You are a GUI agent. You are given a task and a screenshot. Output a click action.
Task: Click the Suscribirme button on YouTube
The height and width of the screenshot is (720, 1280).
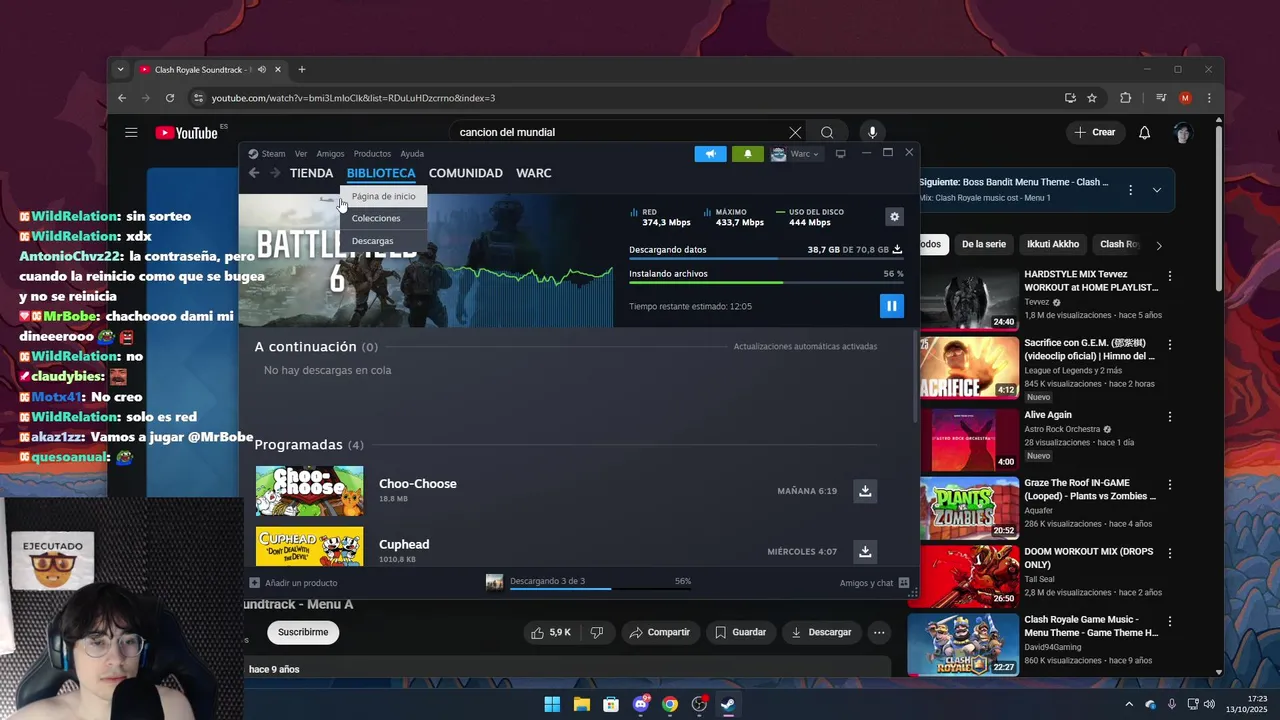click(x=303, y=632)
